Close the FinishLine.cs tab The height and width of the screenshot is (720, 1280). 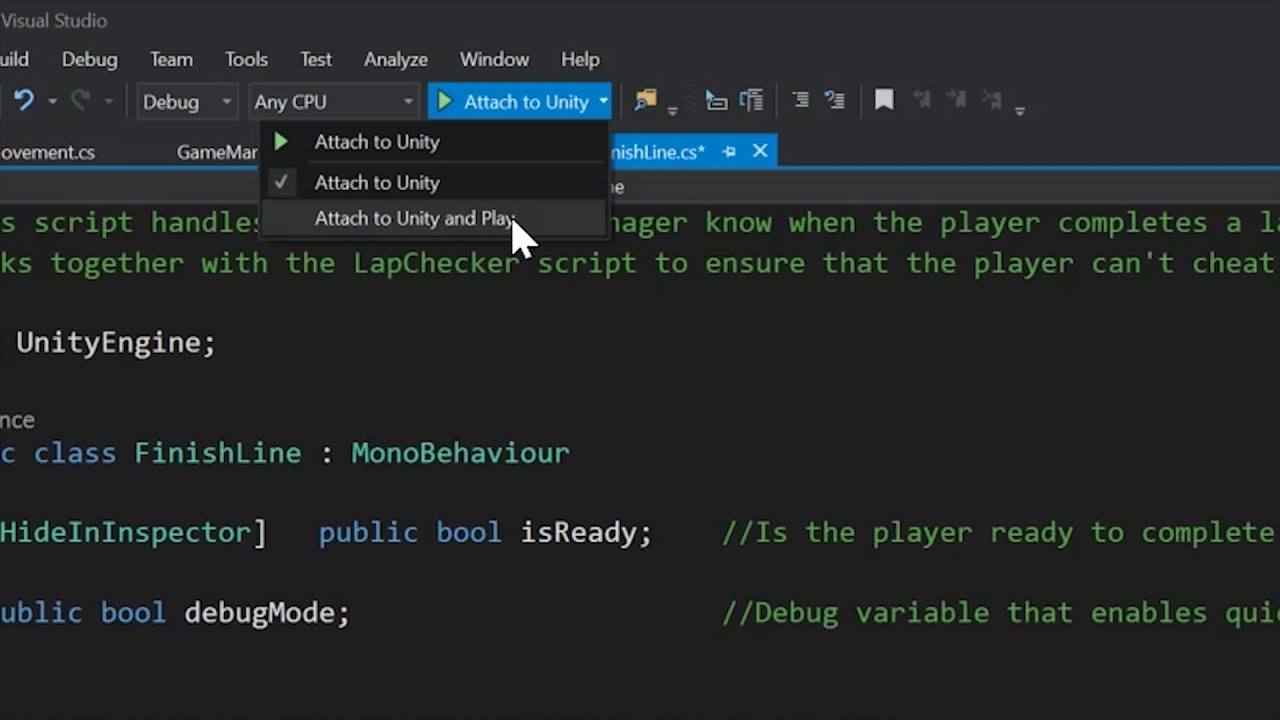coord(760,151)
